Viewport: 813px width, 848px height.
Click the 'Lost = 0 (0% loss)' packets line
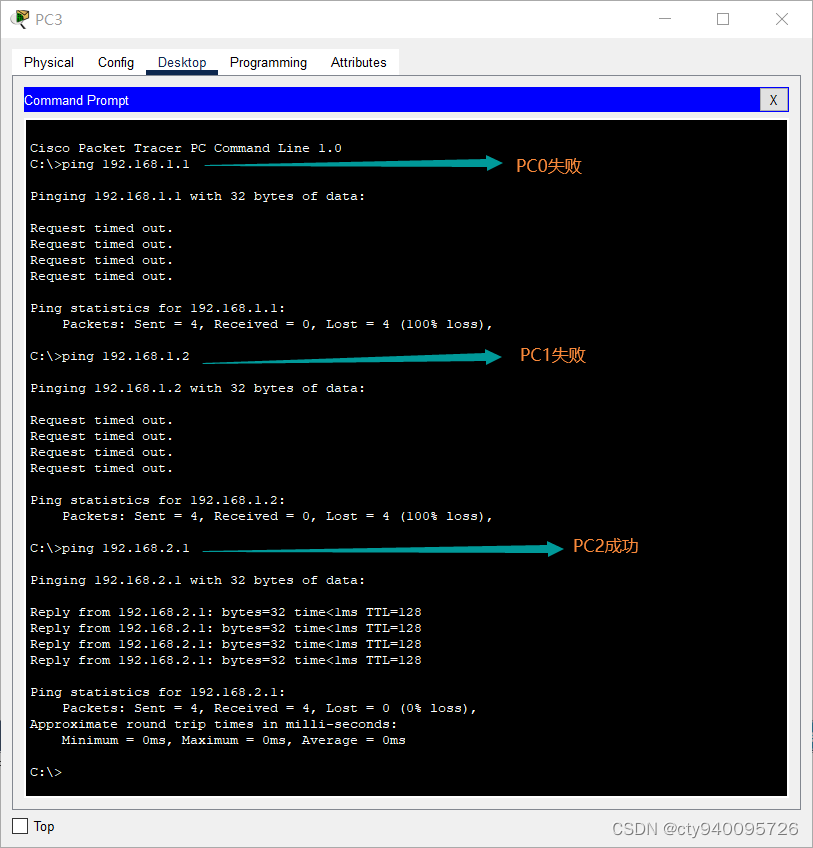coord(269,708)
